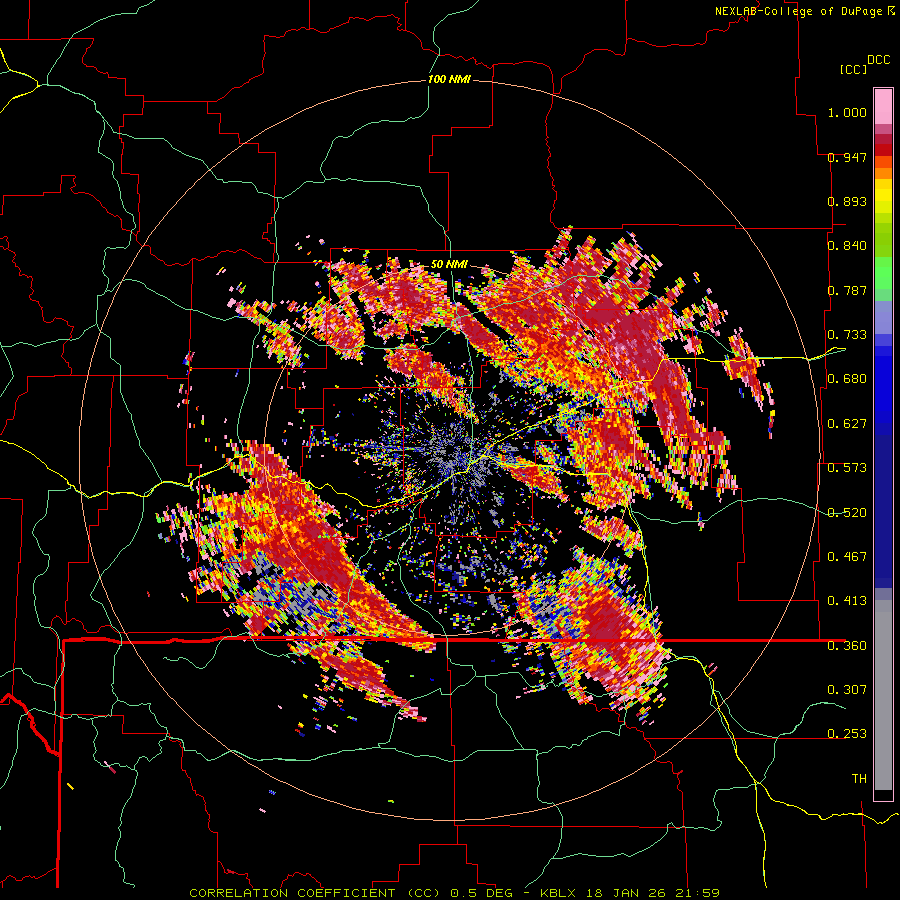Viewport: 900px width, 900px height.
Task: Click the 1.000 value on the color scale
Action: 847,112
